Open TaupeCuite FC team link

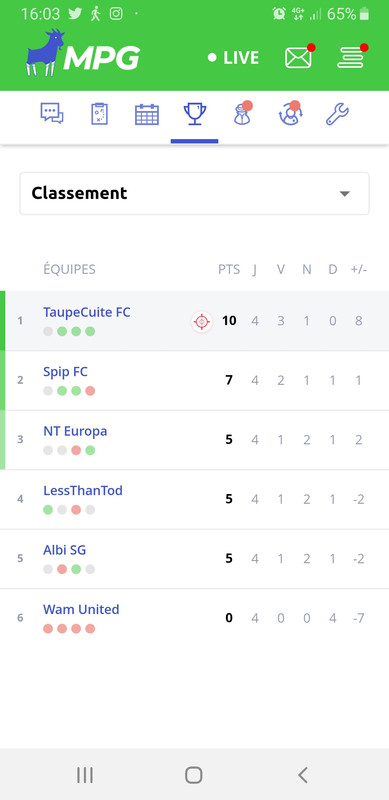tap(87, 312)
